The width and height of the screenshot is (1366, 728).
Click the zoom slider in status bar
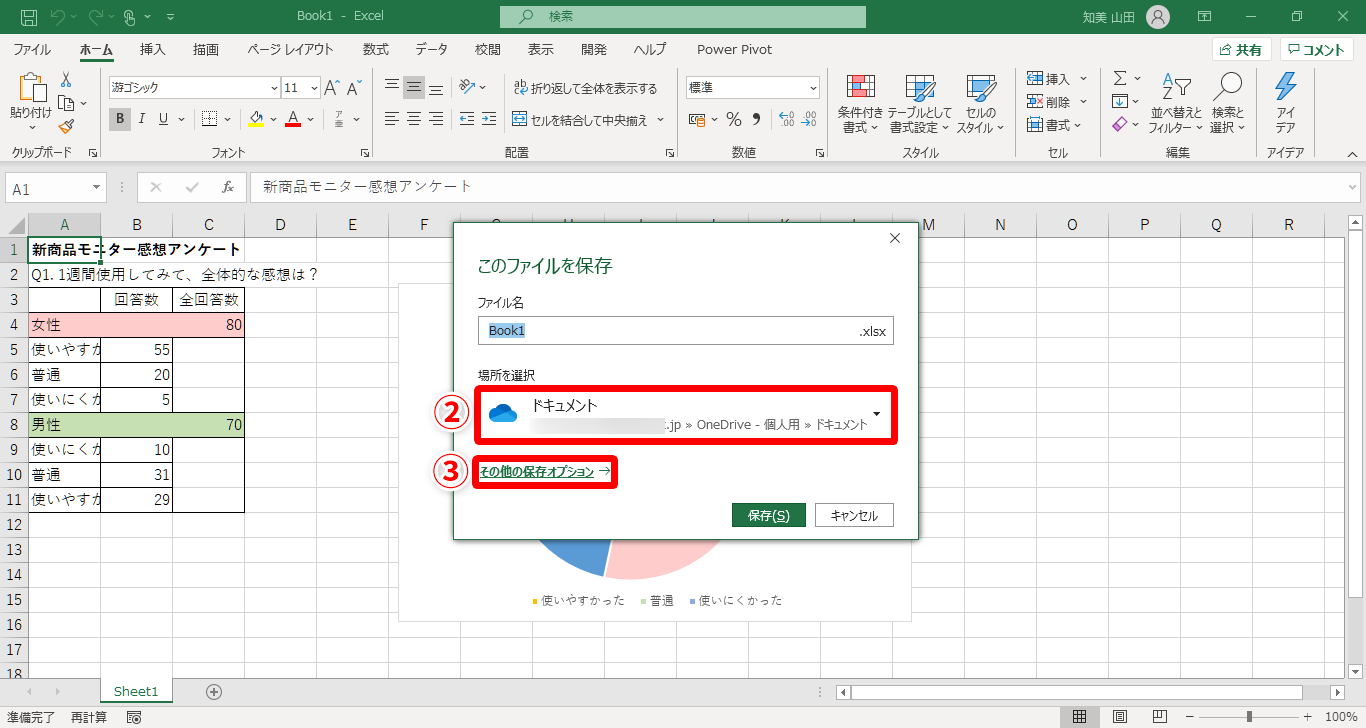tap(1250, 717)
